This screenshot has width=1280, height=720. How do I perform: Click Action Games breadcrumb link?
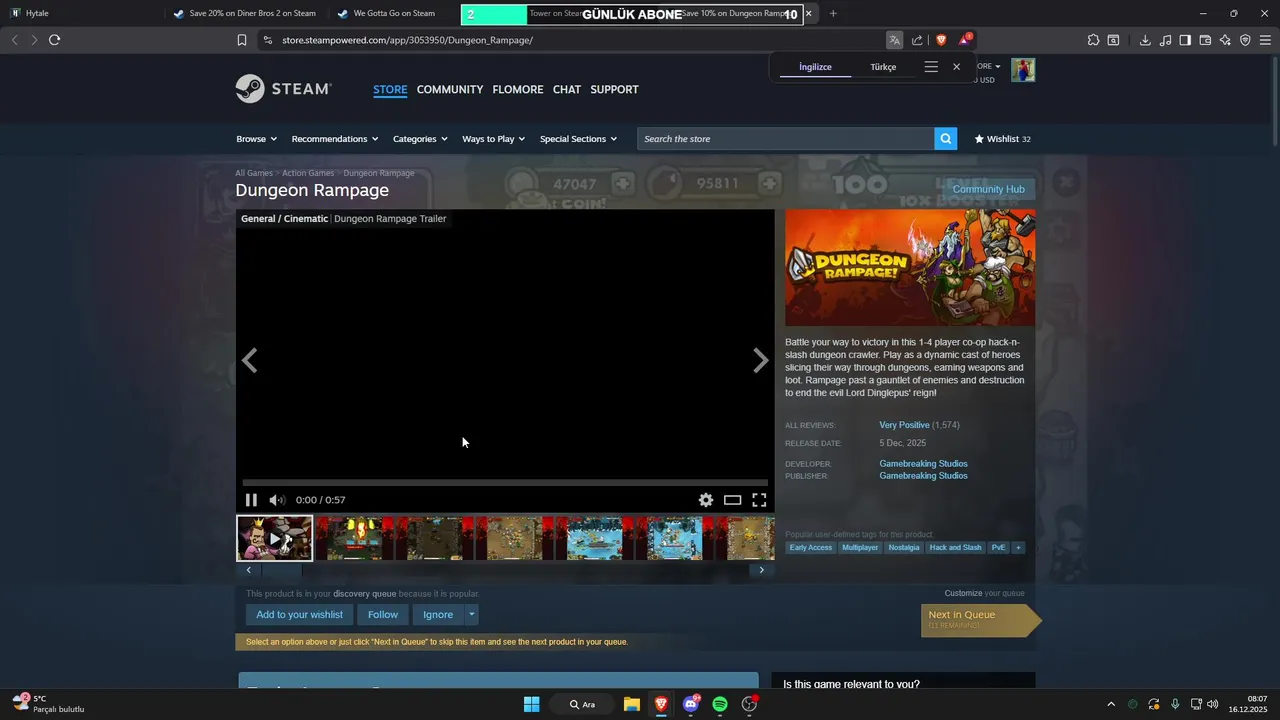click(x=308, y=173)
